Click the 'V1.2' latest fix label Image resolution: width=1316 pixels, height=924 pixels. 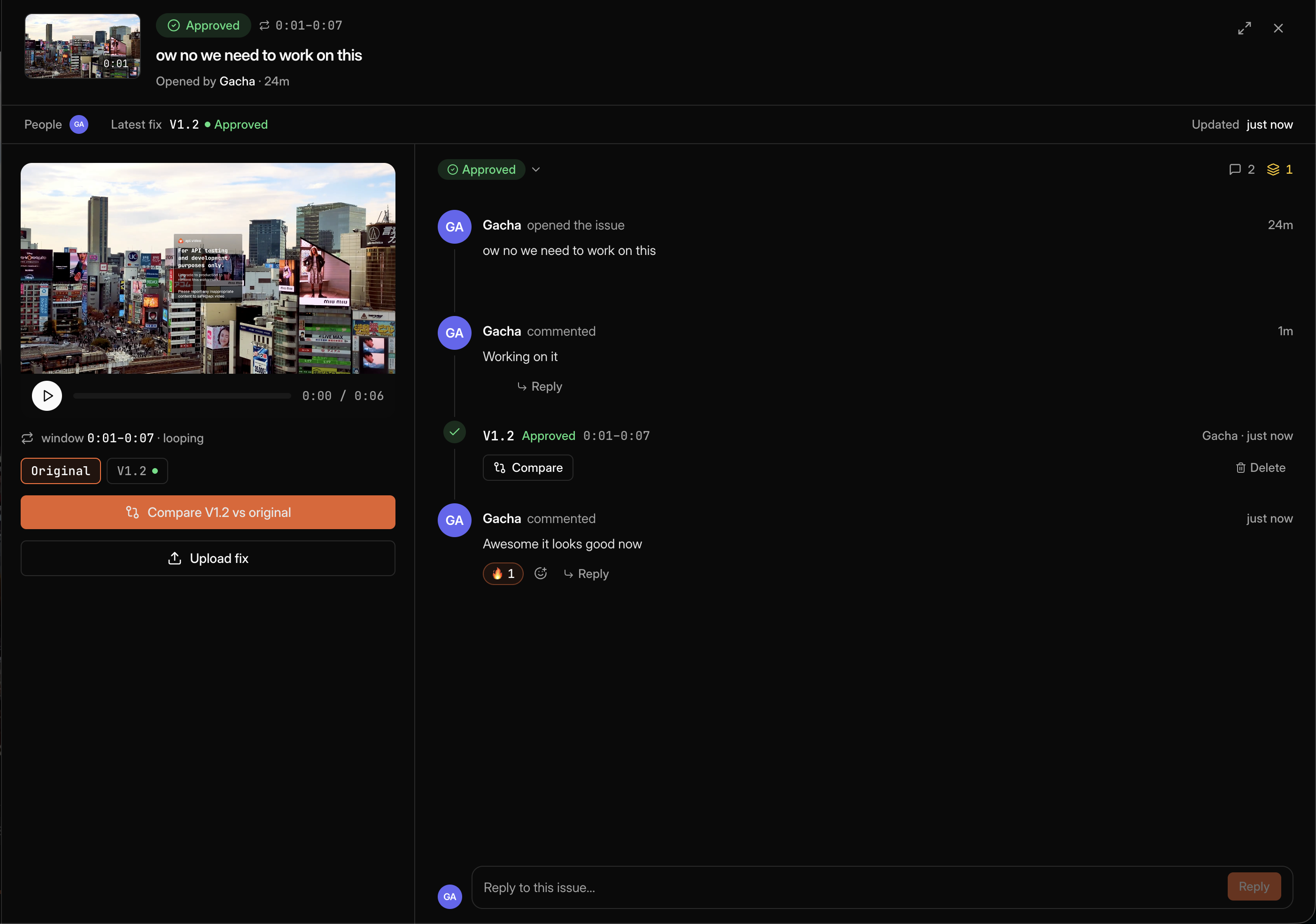pyautogui.click(x=184, y=124)
